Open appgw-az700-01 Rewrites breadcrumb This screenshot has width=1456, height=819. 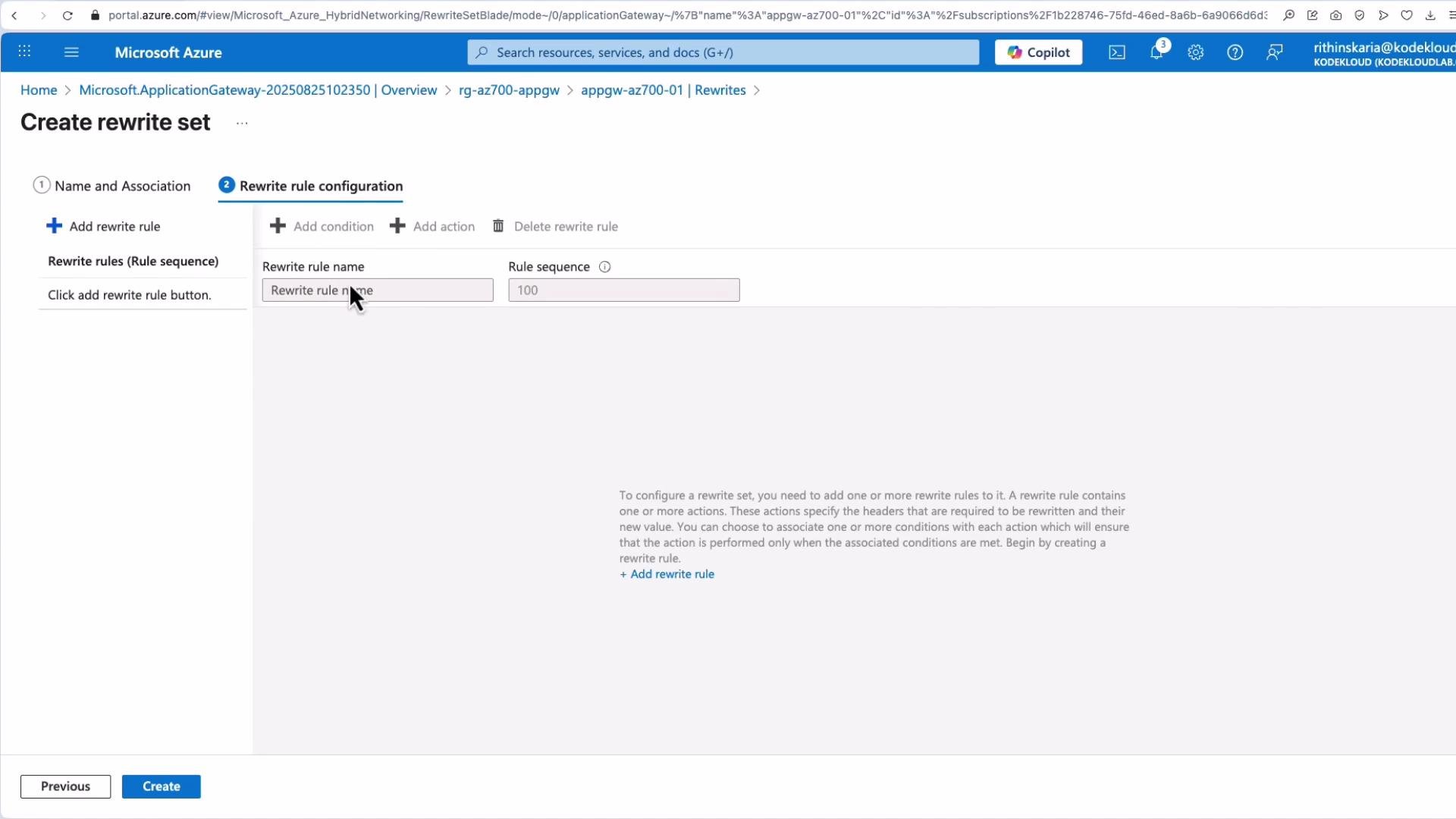(664, 90)
